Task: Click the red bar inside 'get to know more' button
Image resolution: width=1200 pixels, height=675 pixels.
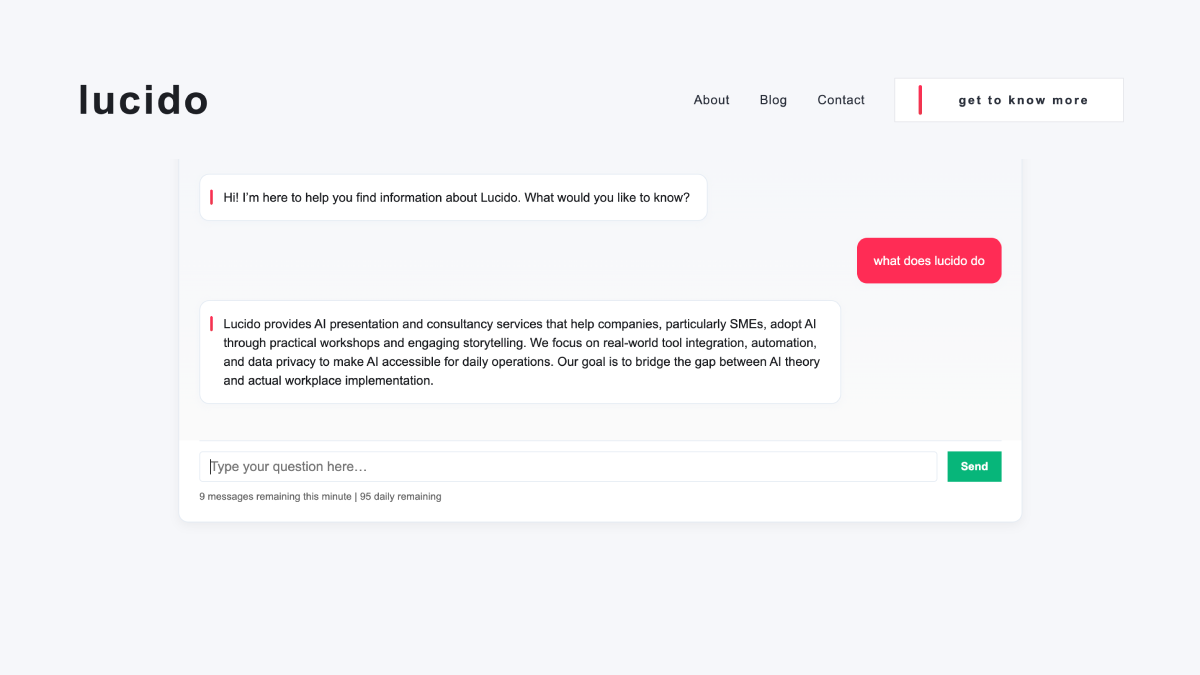Action: point(920,99)
